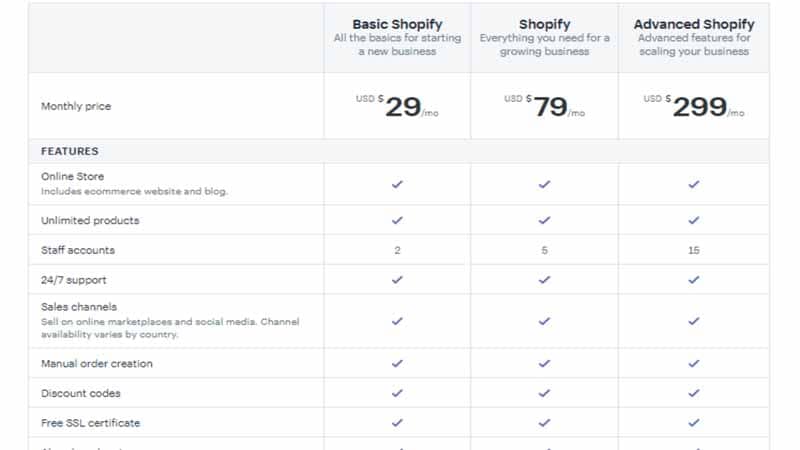This screenshot has width=800, height=450.
Task: Click the Unlimited products checkmark under Shopify plan
Action: (544, 220)
